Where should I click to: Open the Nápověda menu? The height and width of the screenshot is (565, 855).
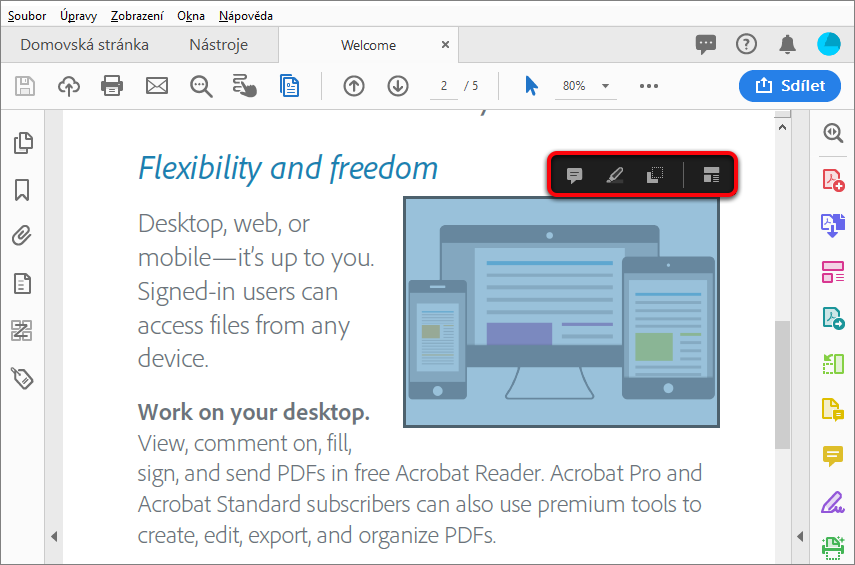245,16
